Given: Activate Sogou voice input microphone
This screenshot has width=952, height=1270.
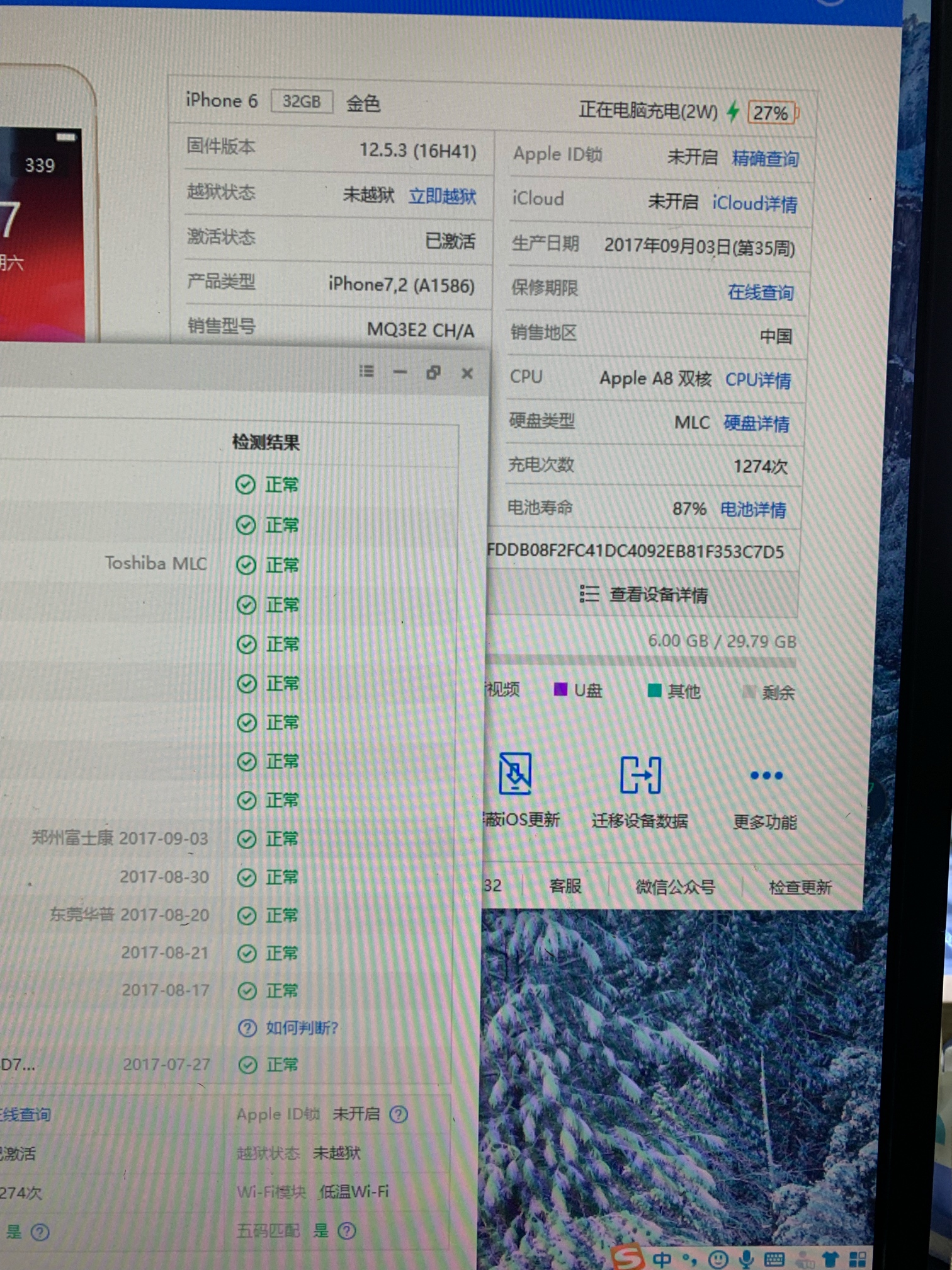Looking at the screenshot, I should point(747,1259).
